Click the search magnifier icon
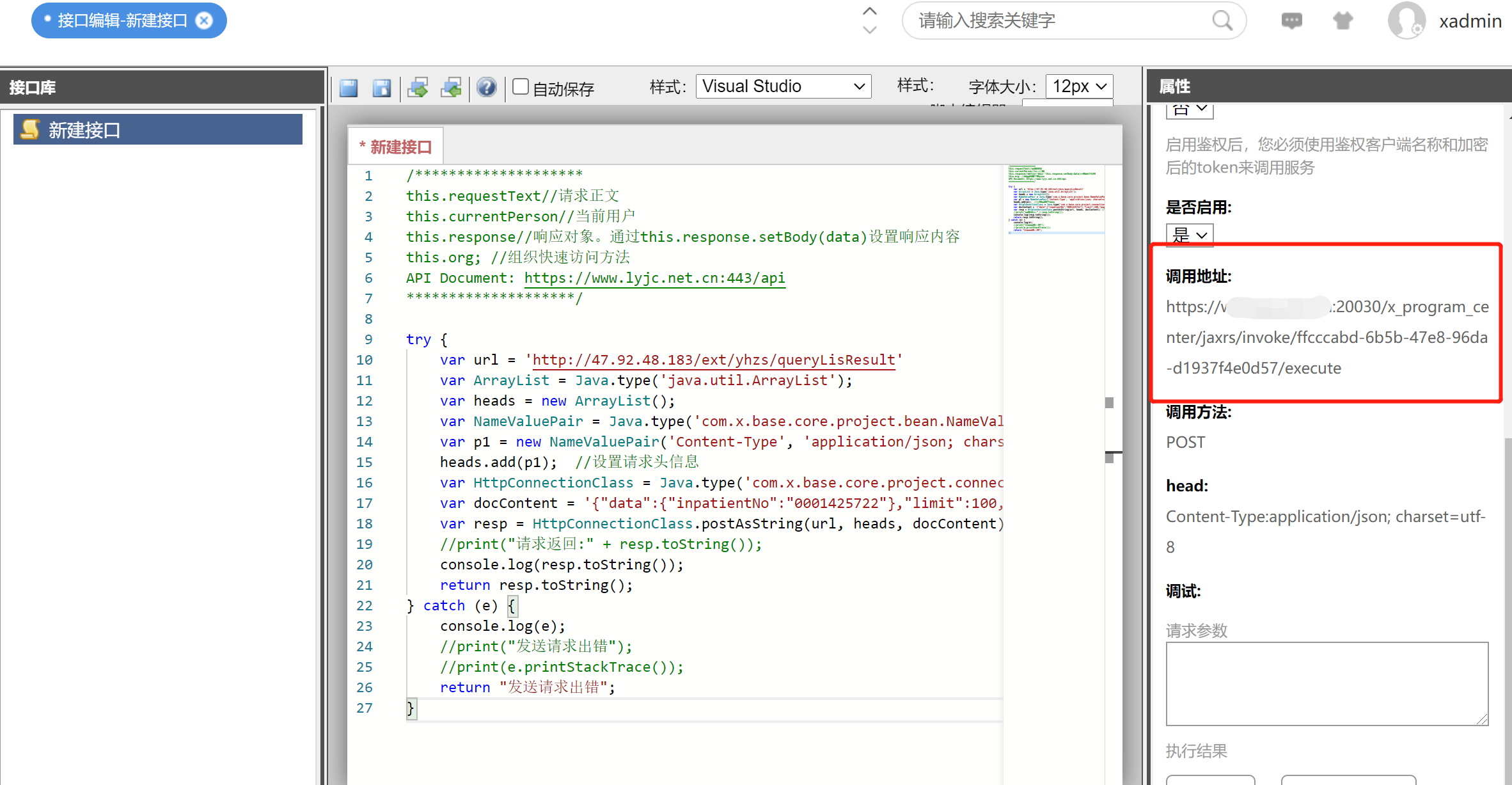 (1222, 20)
